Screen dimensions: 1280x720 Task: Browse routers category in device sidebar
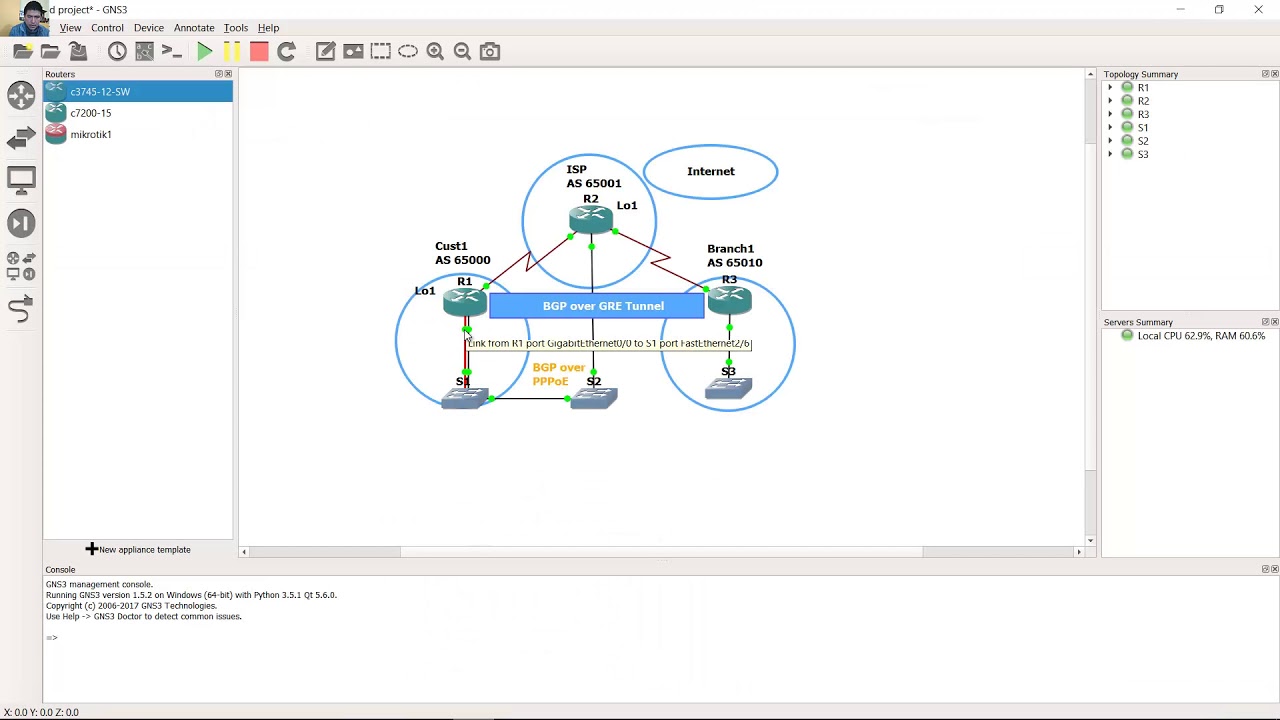tap(21, 95)
